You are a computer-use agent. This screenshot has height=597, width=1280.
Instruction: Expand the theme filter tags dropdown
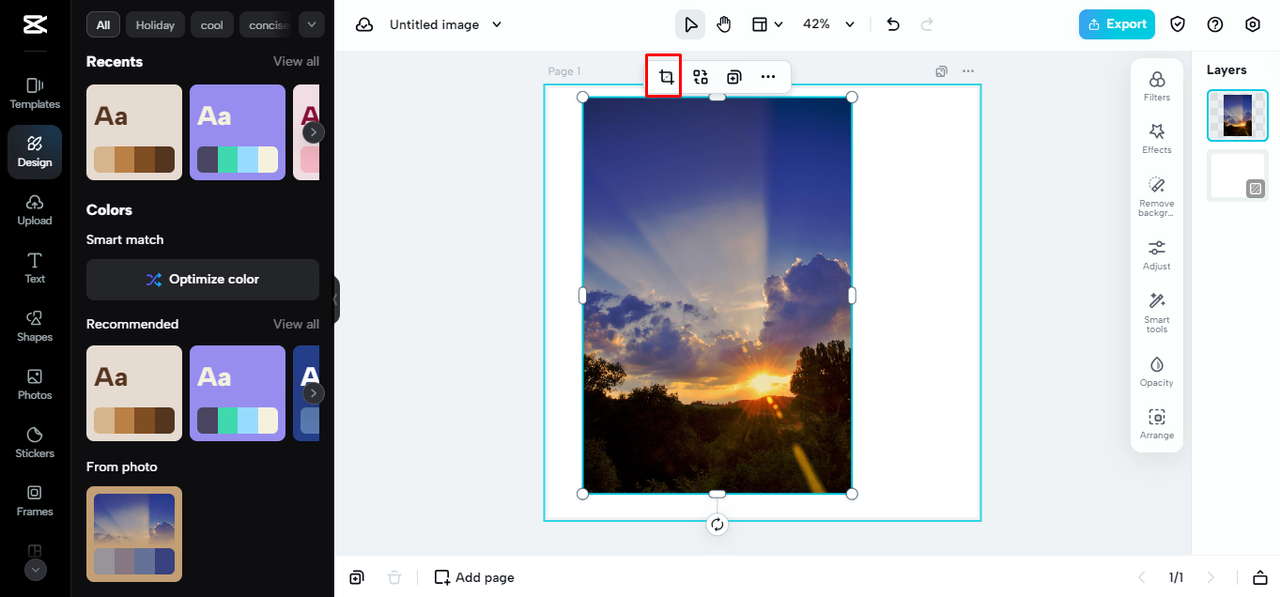tap(311, 25)
